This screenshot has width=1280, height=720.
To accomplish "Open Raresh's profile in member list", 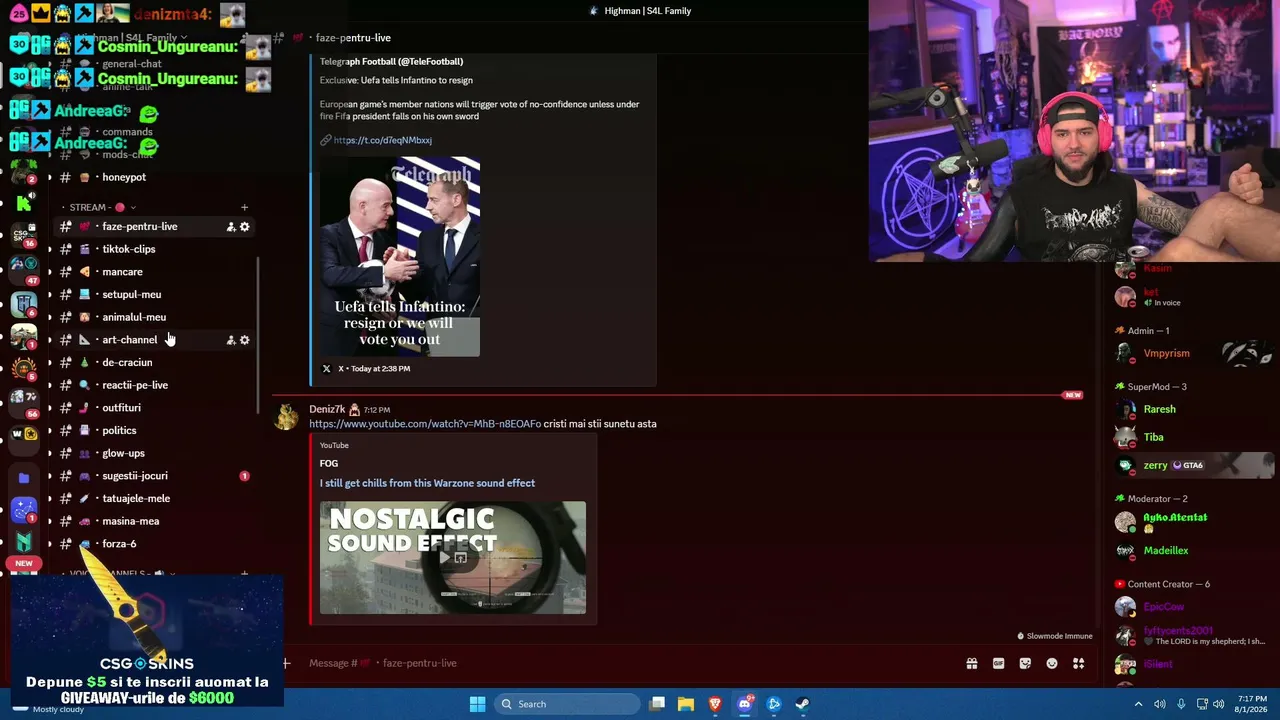I will [x=1160, y=409].
